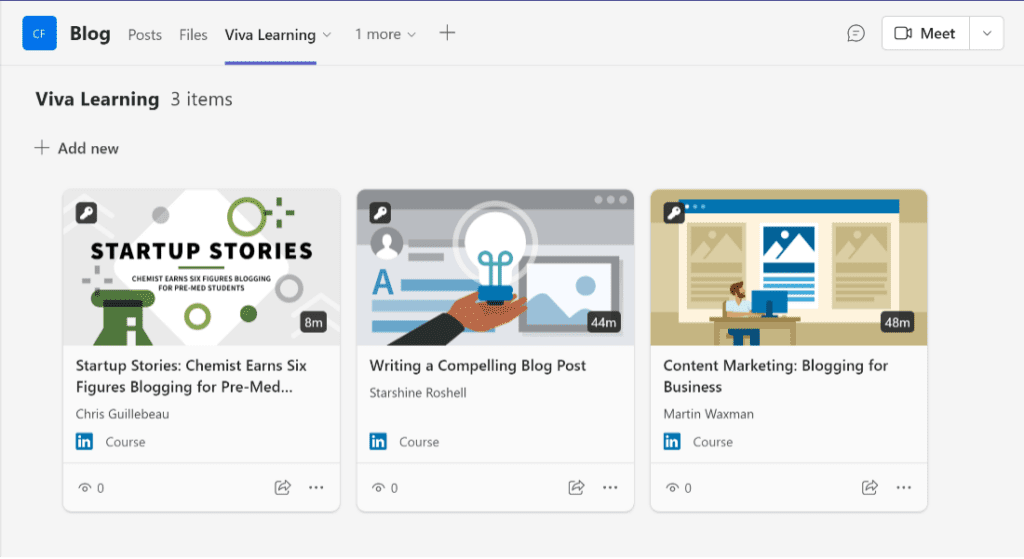Open the Startup Stories course title
This screenshot has height=559, width=1024.
click(191, 376)
